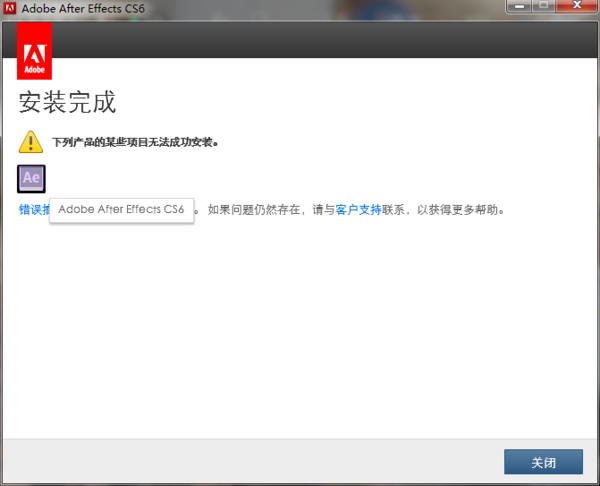Click the After Effects Ae product icon

click(x=31, y=179)
